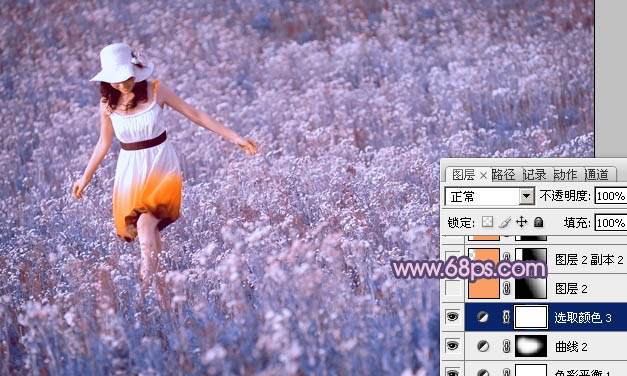Screen dimensions: 627x376
Task: Click the mask link icon on 图层 2
Action: coord(507,288)
